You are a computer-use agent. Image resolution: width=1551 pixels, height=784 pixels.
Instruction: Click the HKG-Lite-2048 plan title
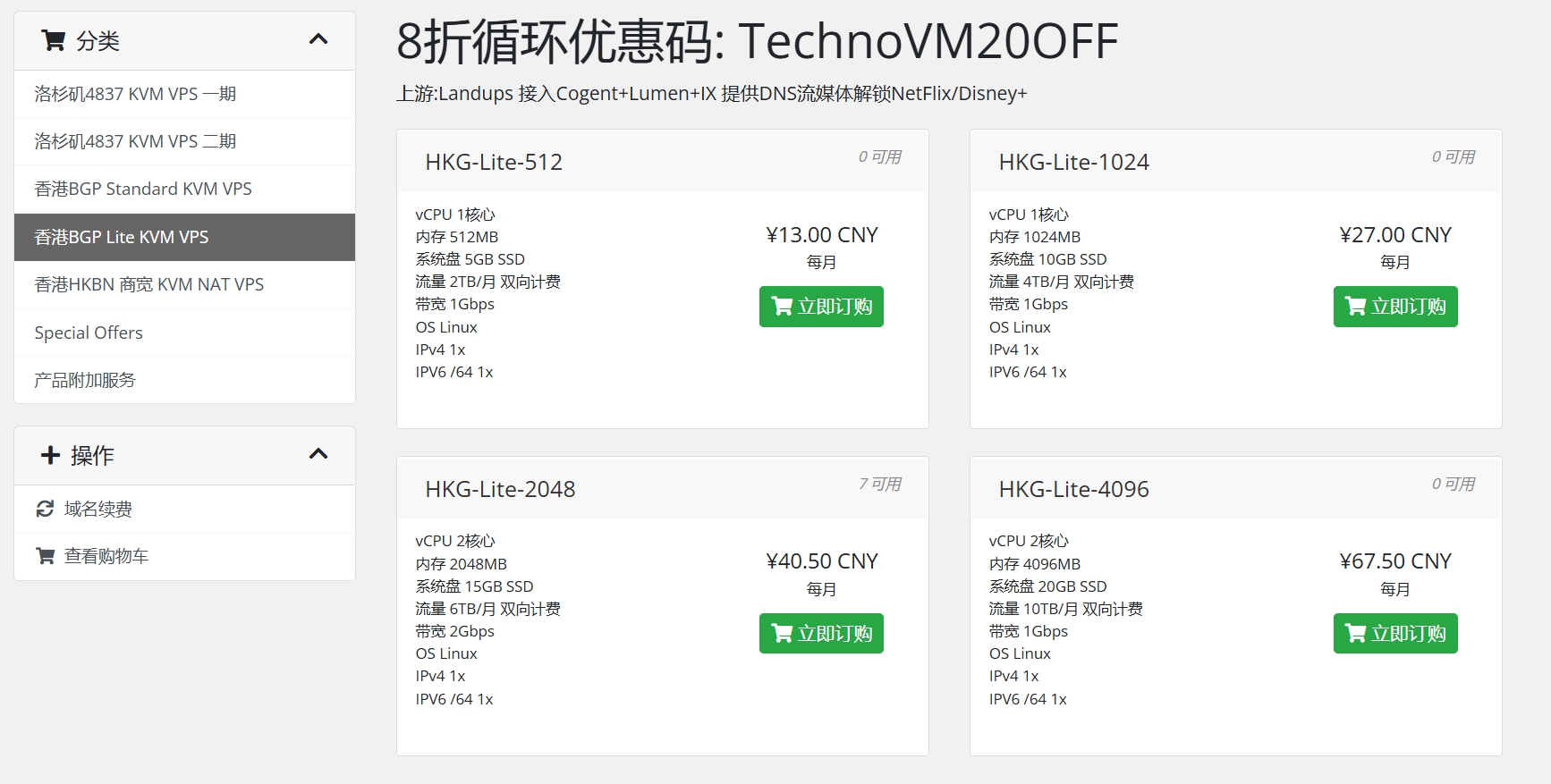click(500, 489)
